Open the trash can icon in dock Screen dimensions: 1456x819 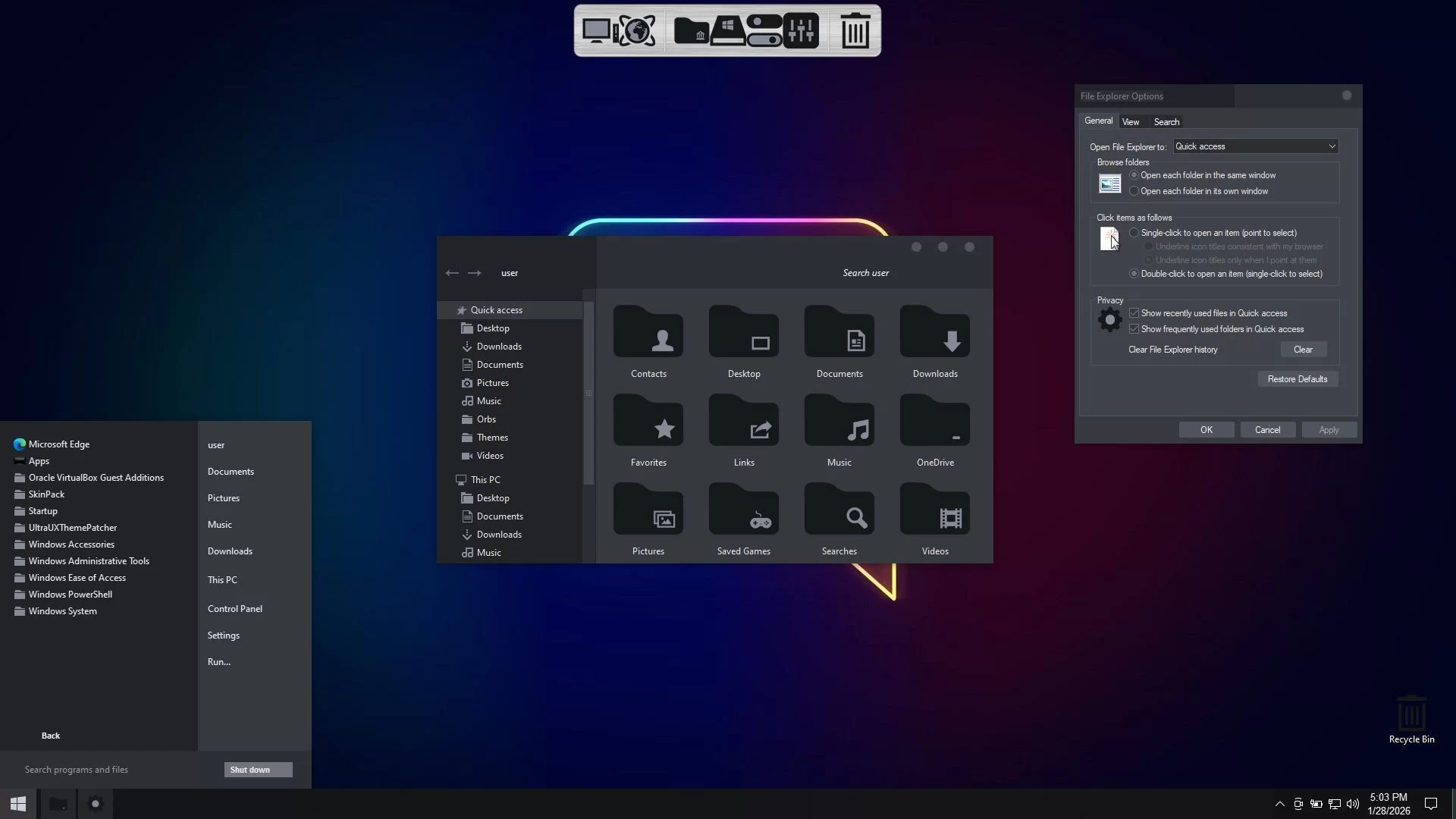(x=855, y=30)
